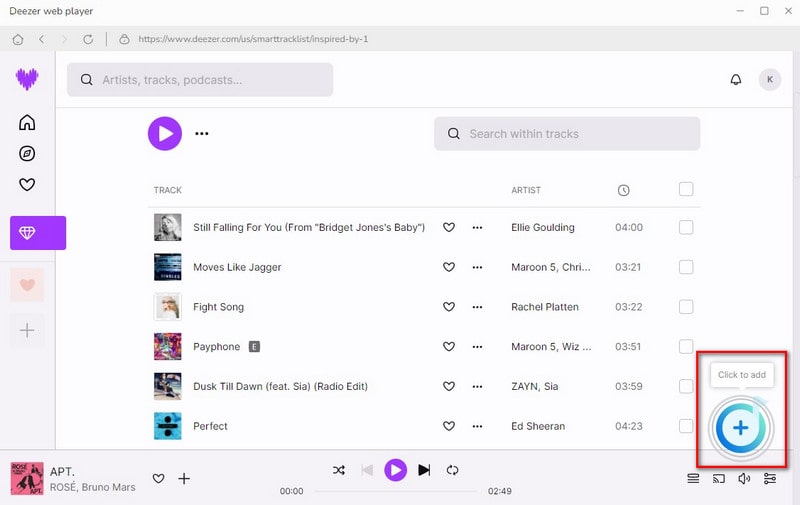Open artist ZAYN, Sia
This screenshot has height=505, width=800.
(x=535, y=387)
